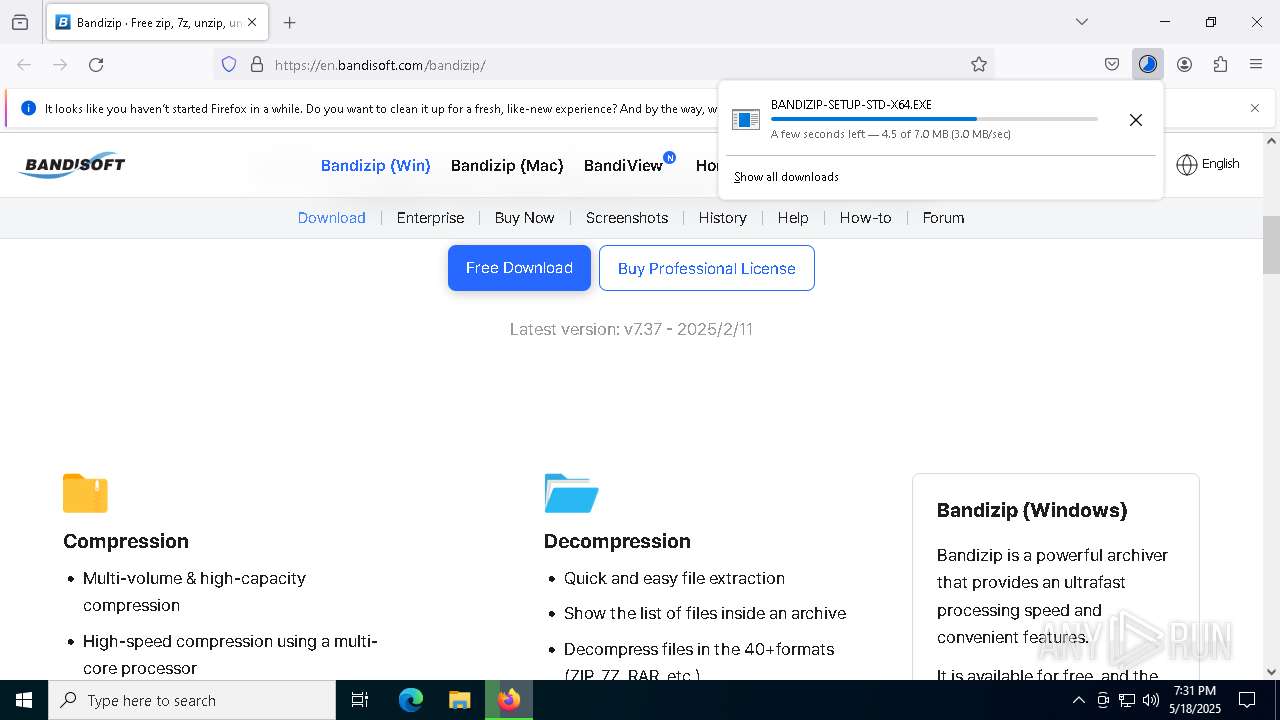The width and height of the screenshot is (1280, 720).
Task: Go back to previous page
Action: pos(24,65)
